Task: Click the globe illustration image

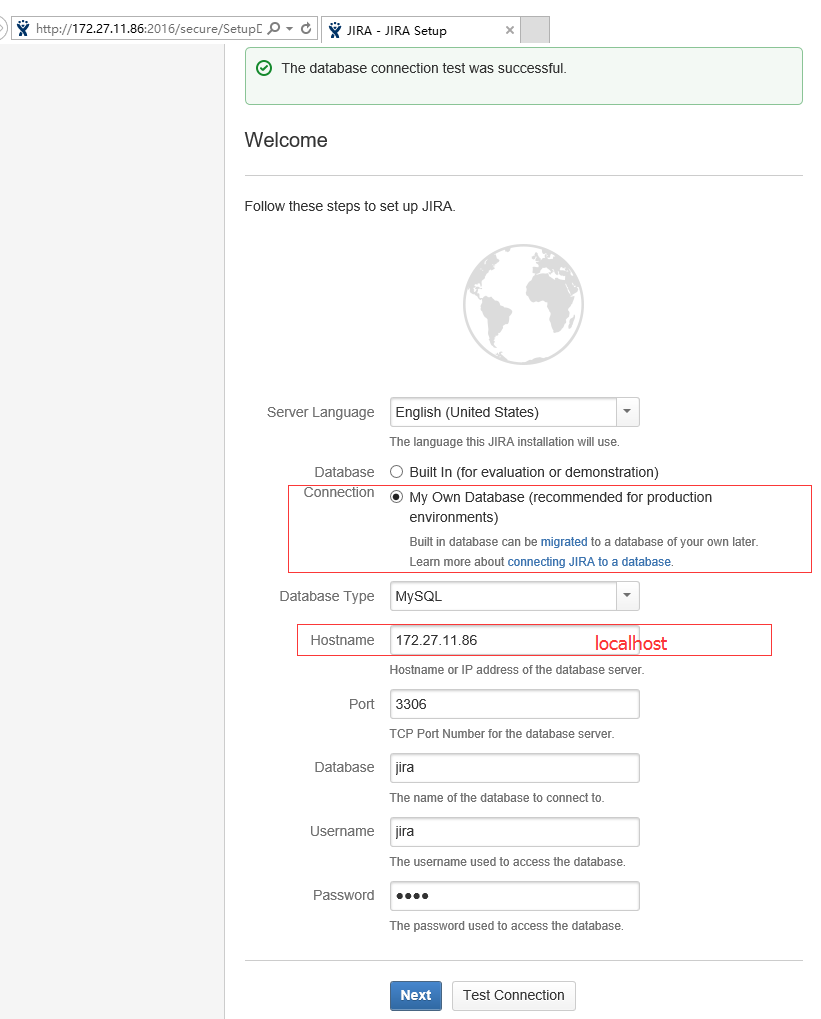Action: (x=523, y=304)
